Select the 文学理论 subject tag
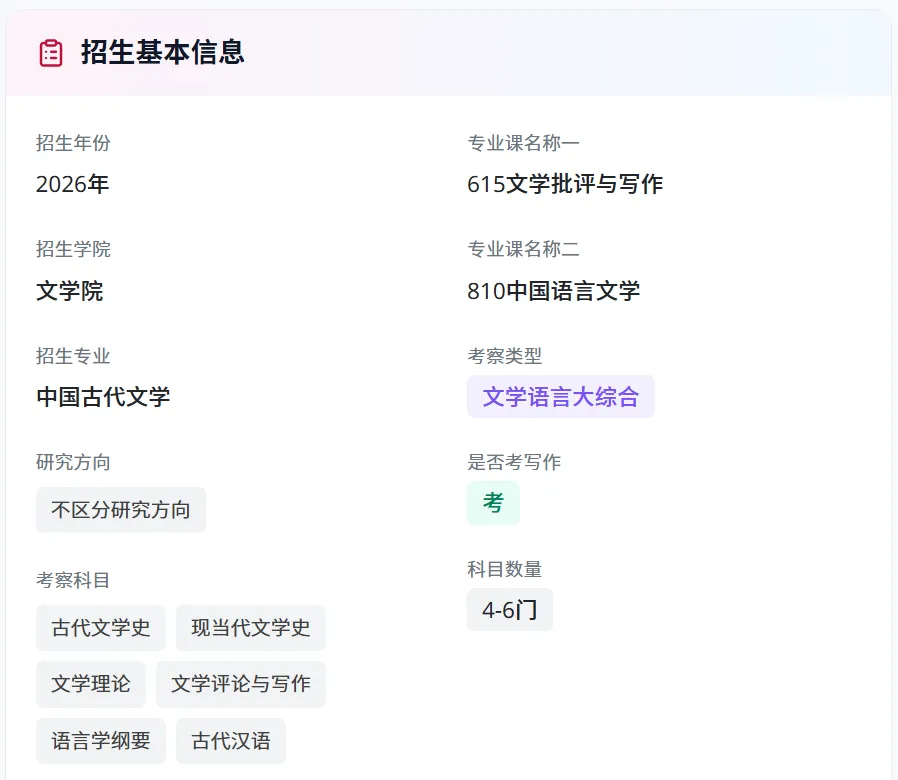 click(91, 684)
